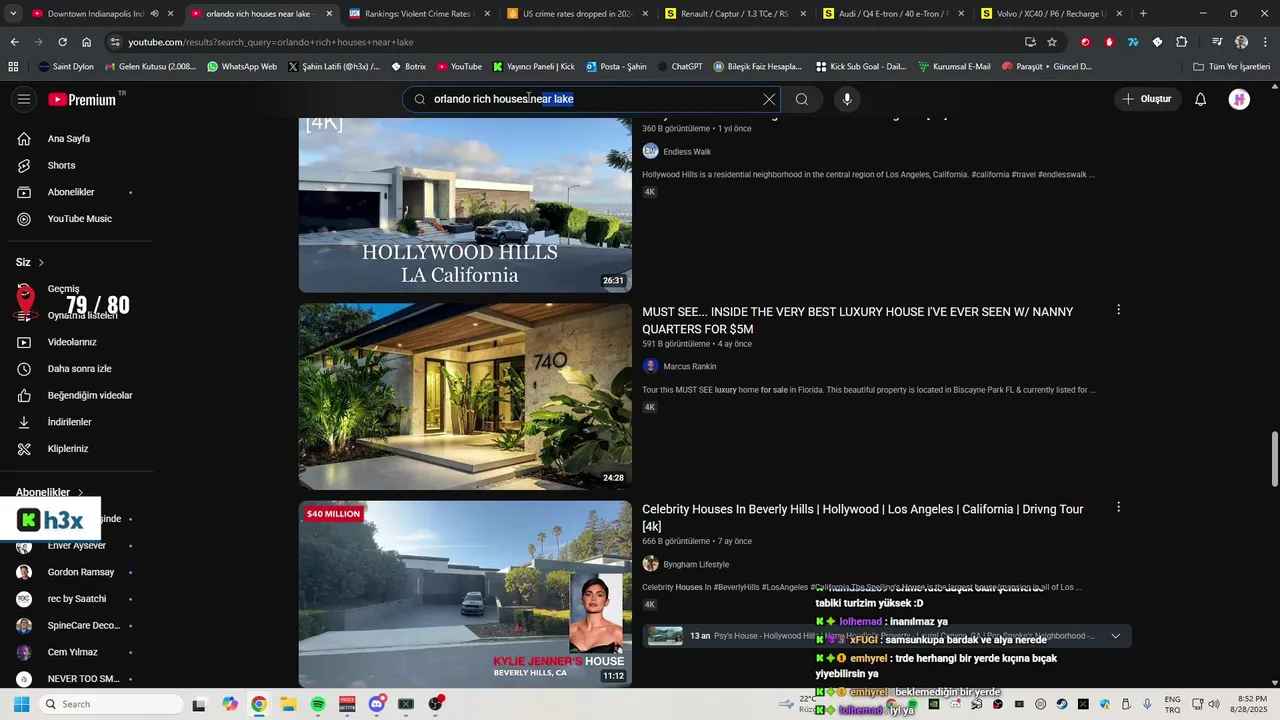Go to the browser home page
The image size is (1280, 720).
(x=87, y=42)
